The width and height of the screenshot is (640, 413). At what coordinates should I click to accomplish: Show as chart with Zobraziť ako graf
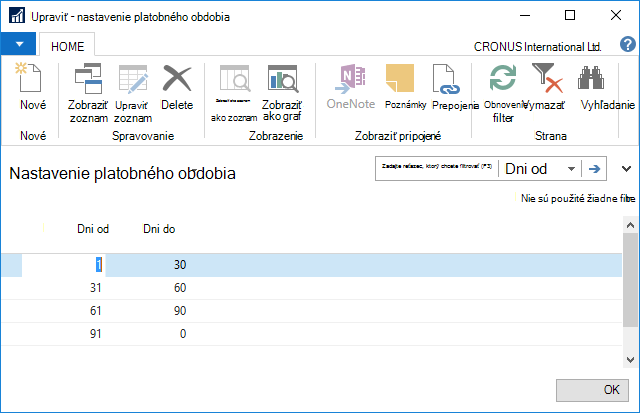tap(282, 78)
